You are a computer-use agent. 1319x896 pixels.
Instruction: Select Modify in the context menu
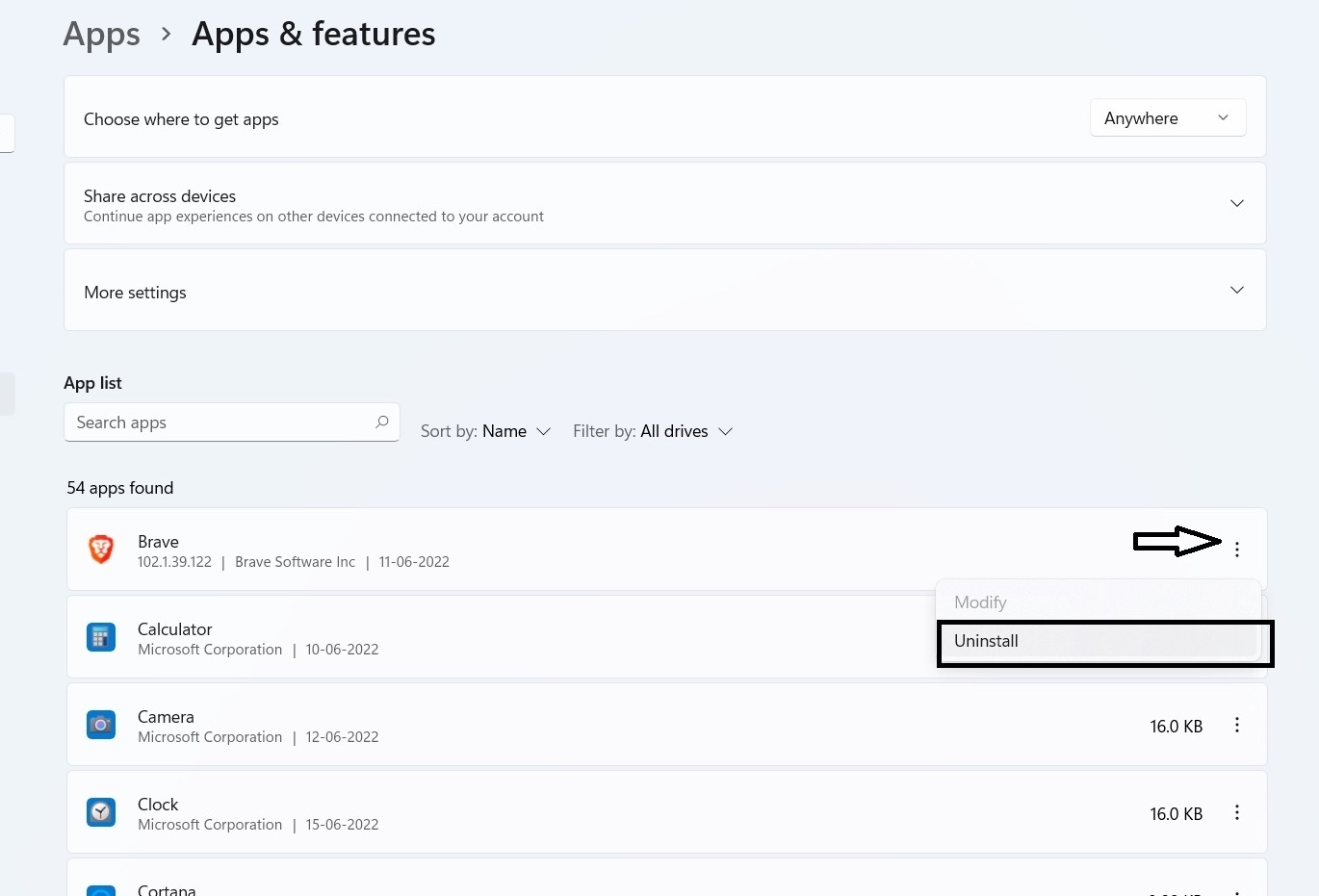(980, 602)
